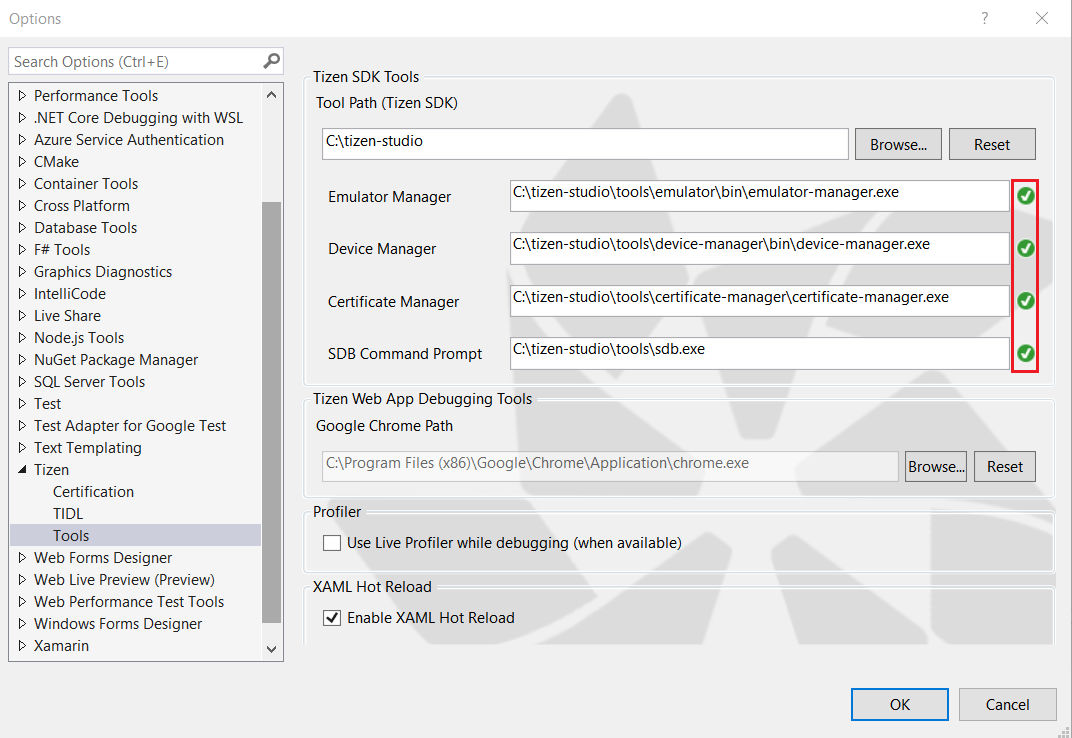Disable Enable XAML Hot Reload

tap(331, 617)
